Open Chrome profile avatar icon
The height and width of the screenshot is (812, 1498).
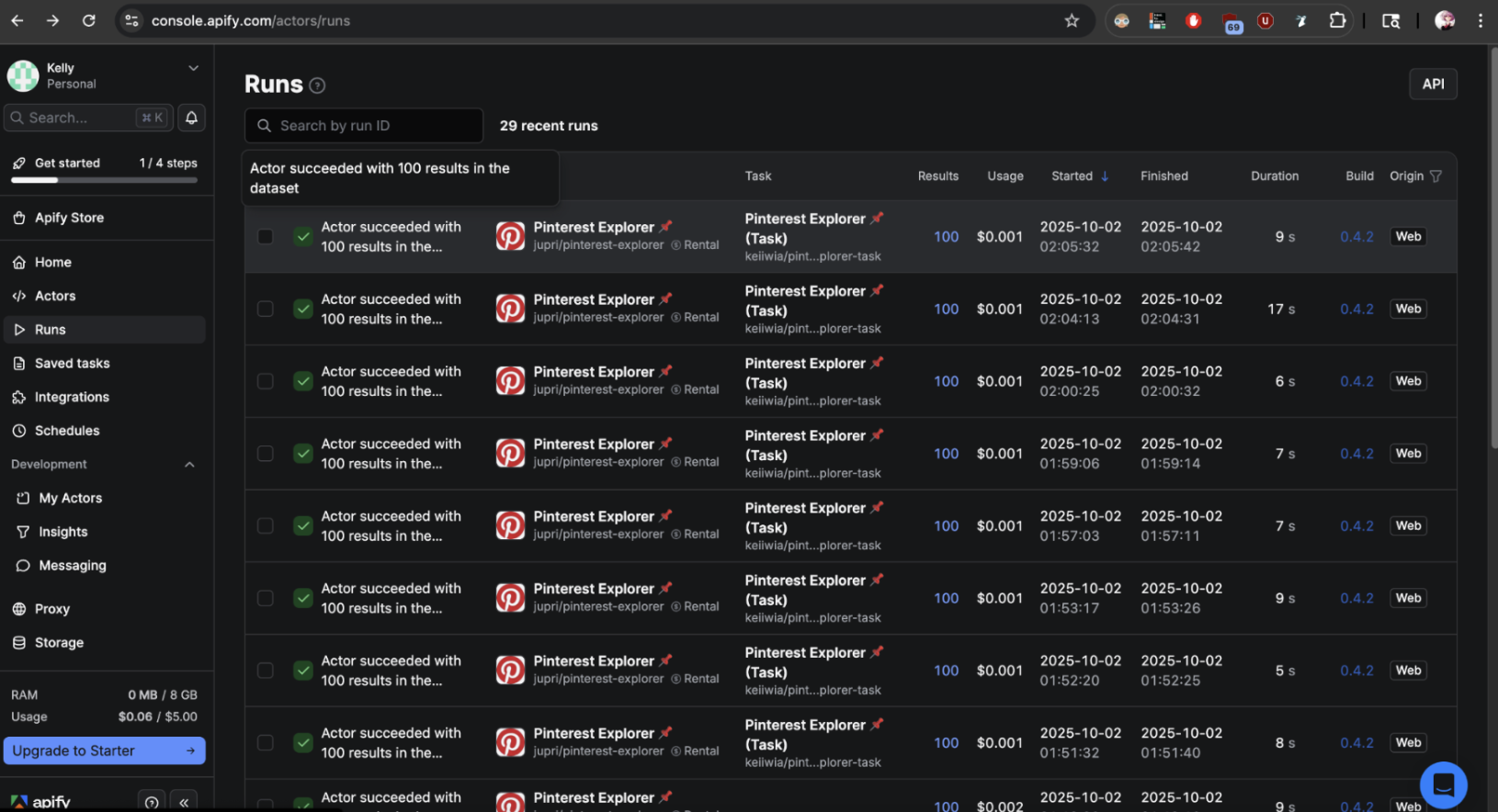click(1445, 20)
